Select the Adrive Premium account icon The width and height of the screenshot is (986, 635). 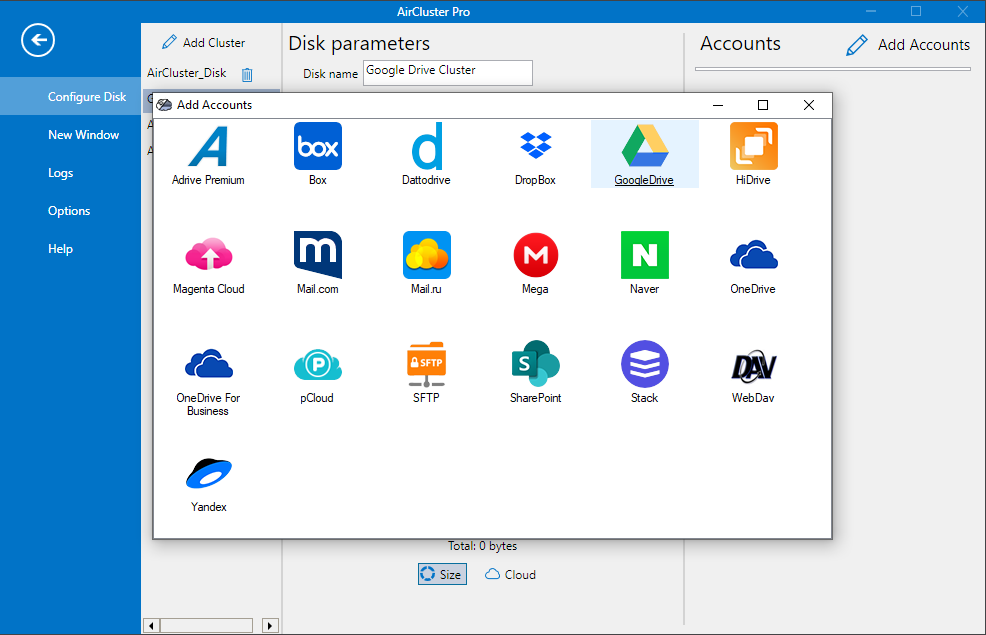point(208,146)
